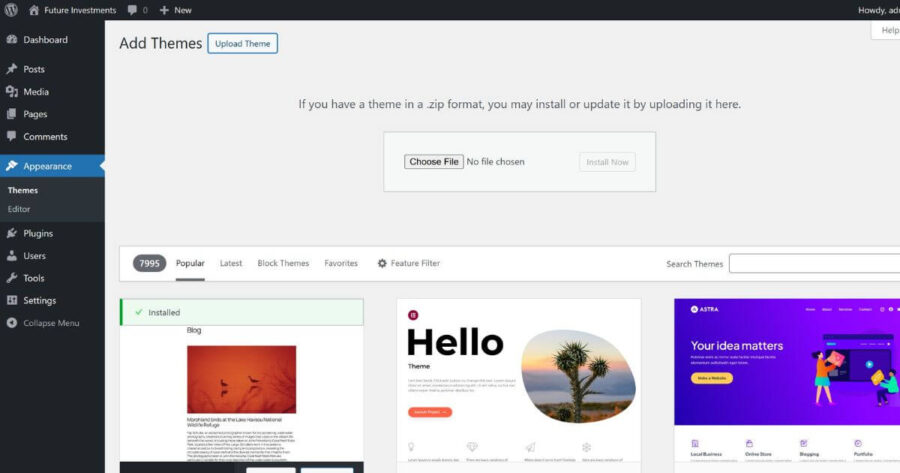The image size is (900, 473).
Task: Click the Settings sliders icon
Action: click(11, 300)
